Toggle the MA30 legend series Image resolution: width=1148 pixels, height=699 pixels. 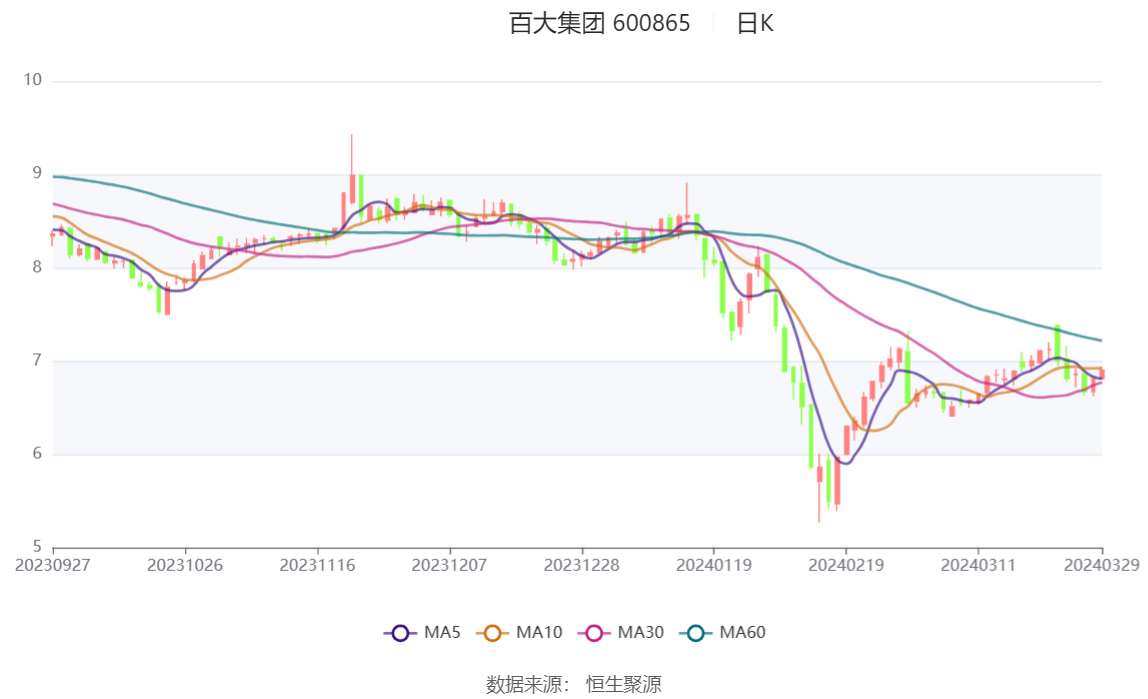point(621,632)
